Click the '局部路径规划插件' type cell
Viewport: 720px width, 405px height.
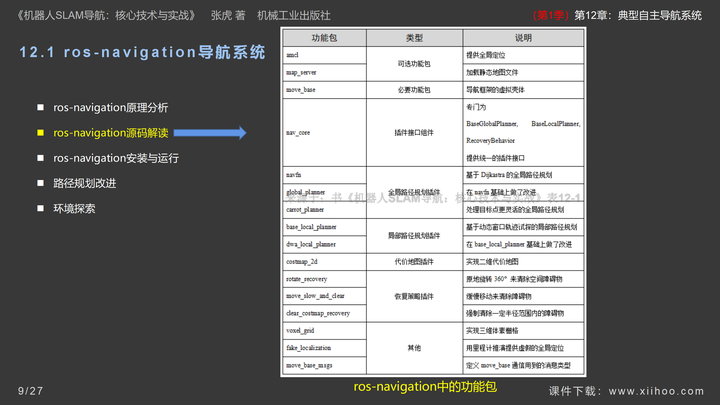click(414, 236)
